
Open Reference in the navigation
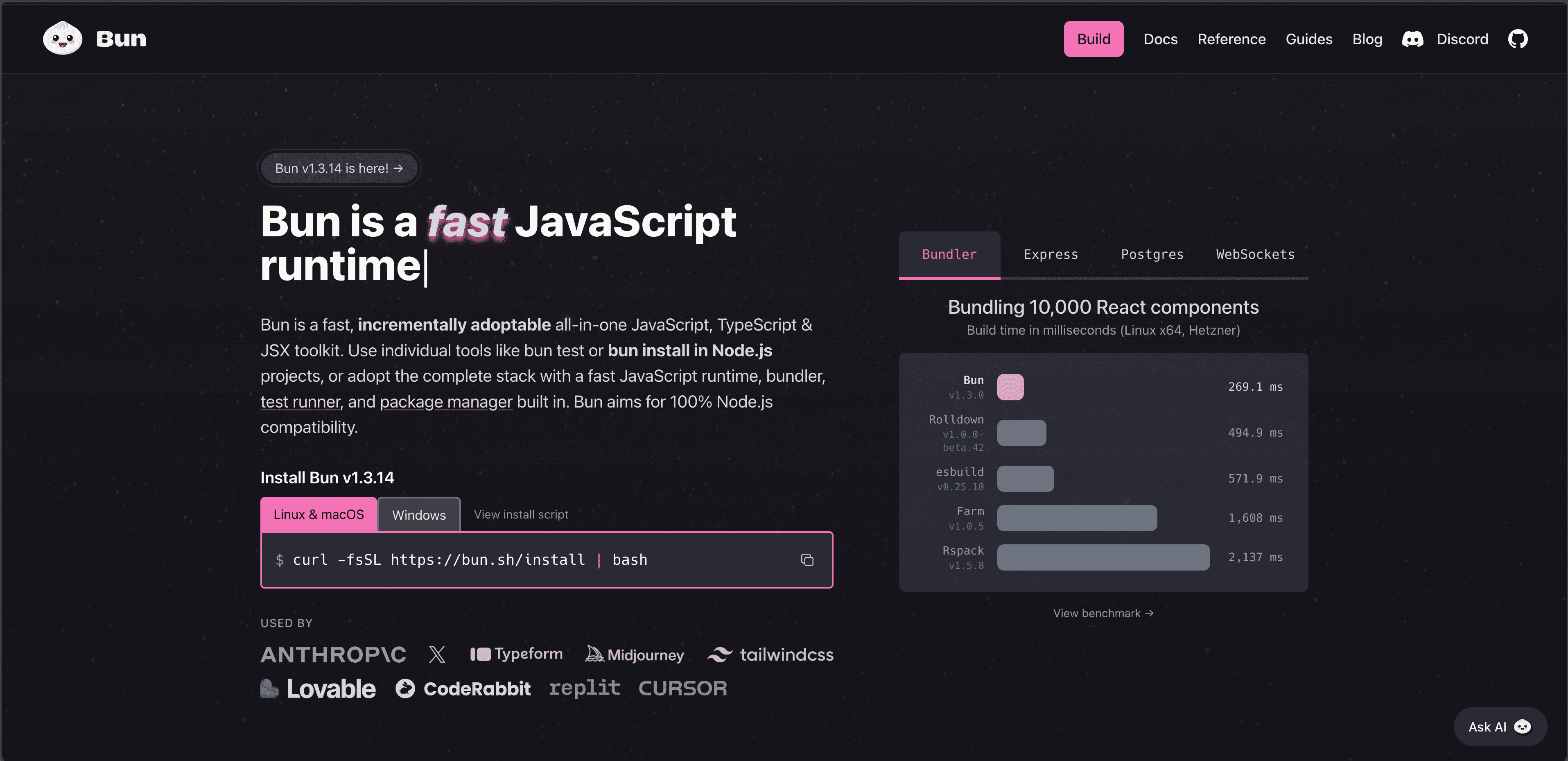[x=1231, y=39]
